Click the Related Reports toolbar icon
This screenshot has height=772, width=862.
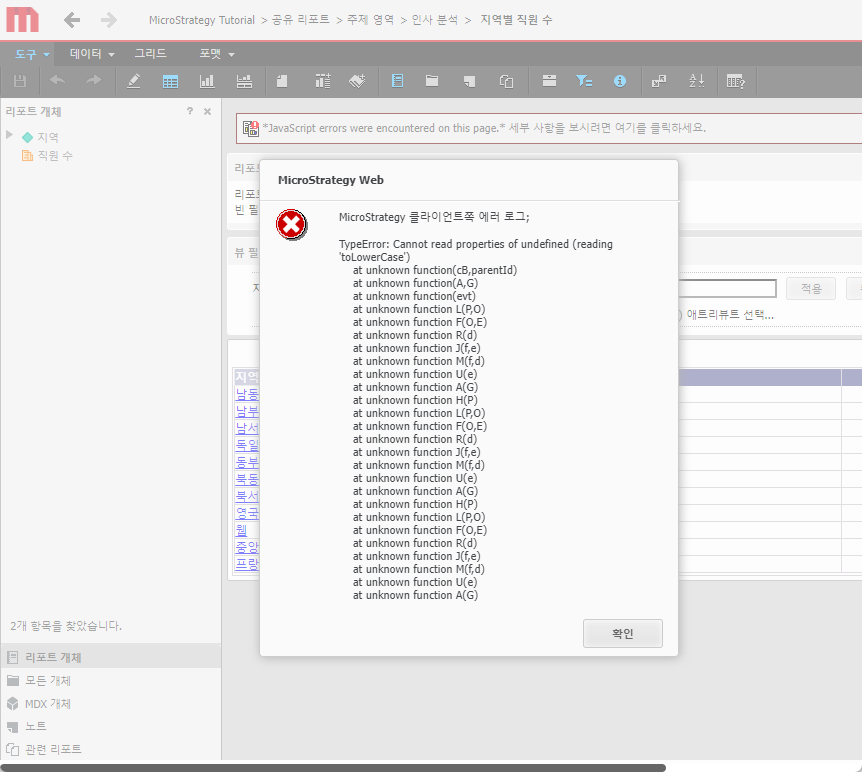[x=506, y=81]
